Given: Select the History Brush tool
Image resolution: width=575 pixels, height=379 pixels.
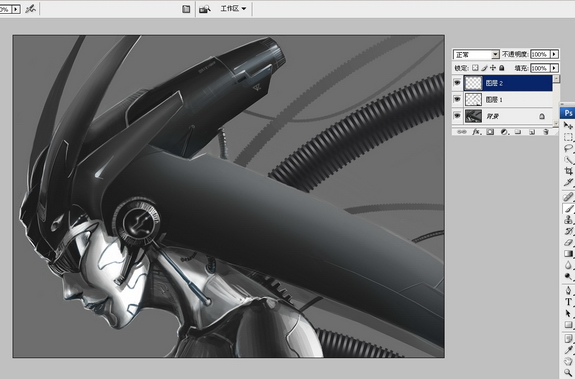Looking at the screenshot, I should tap(568, 231).
